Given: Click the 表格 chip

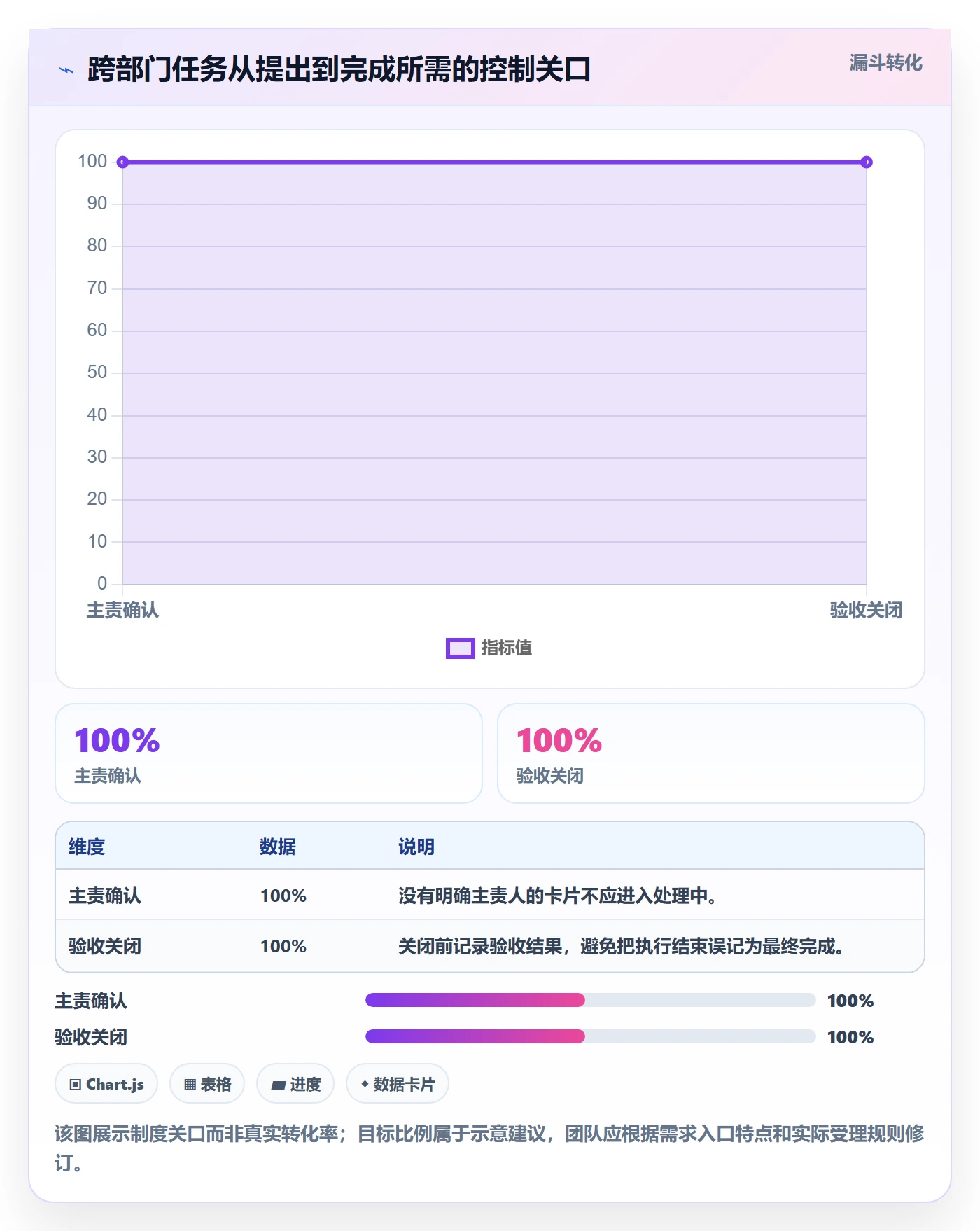Looking at the screenshot, I should (207, 1084).
